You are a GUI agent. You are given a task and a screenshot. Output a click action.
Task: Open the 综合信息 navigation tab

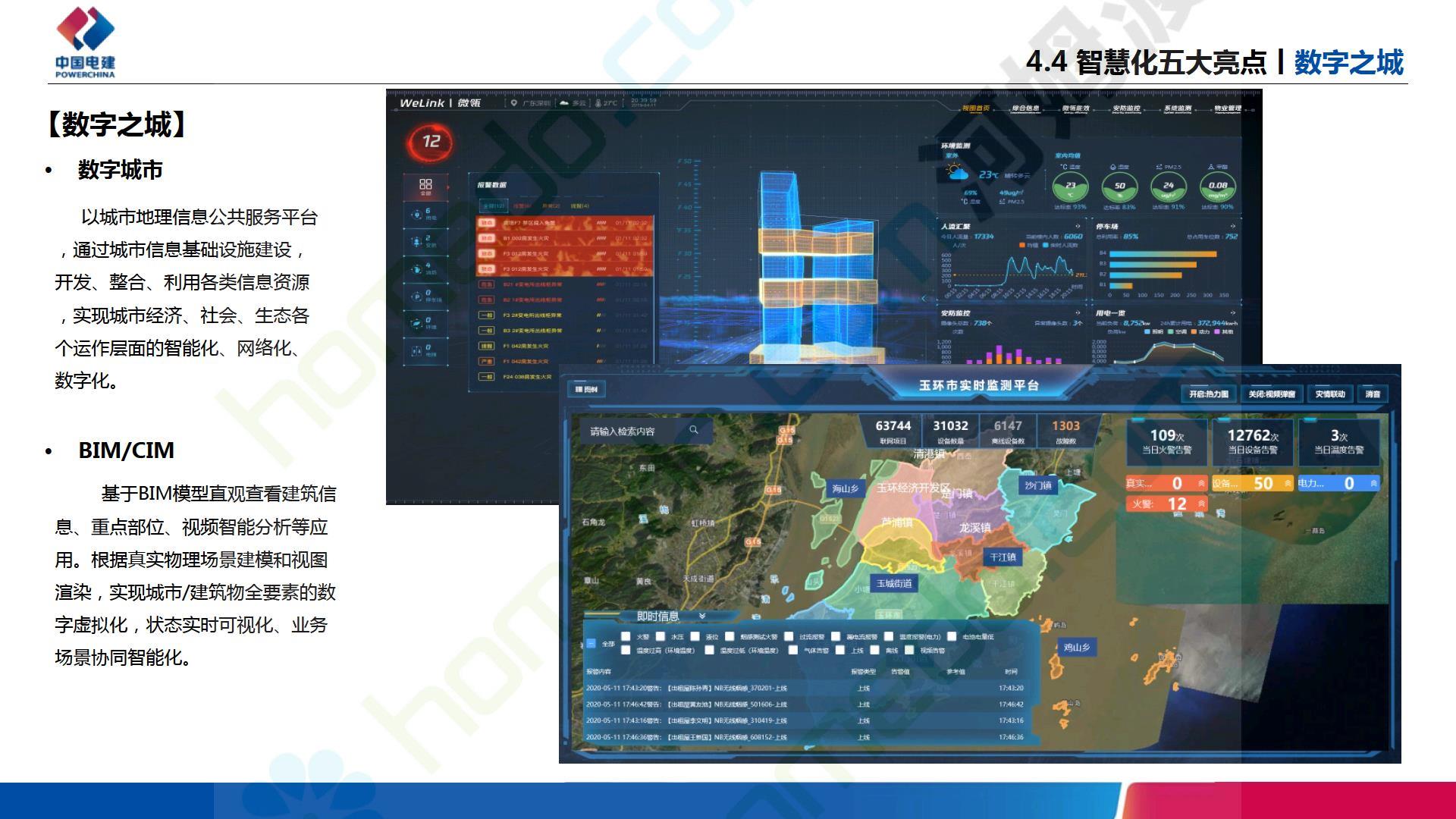(x=1025, y=108)
